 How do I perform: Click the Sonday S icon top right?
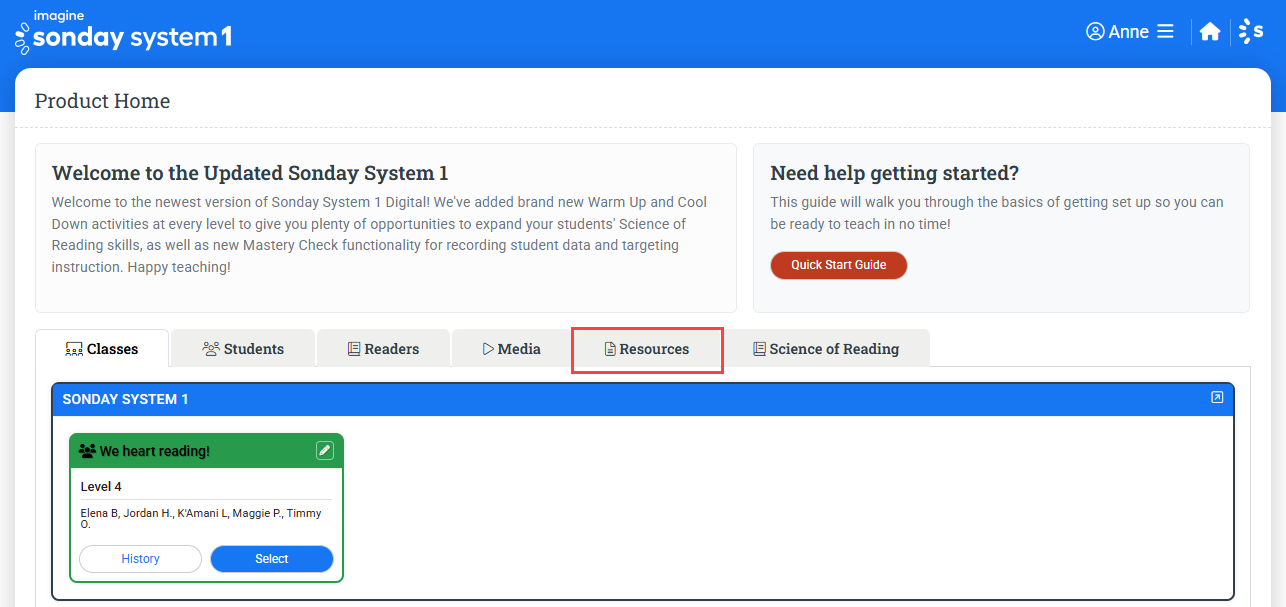tap(1251, 31)
